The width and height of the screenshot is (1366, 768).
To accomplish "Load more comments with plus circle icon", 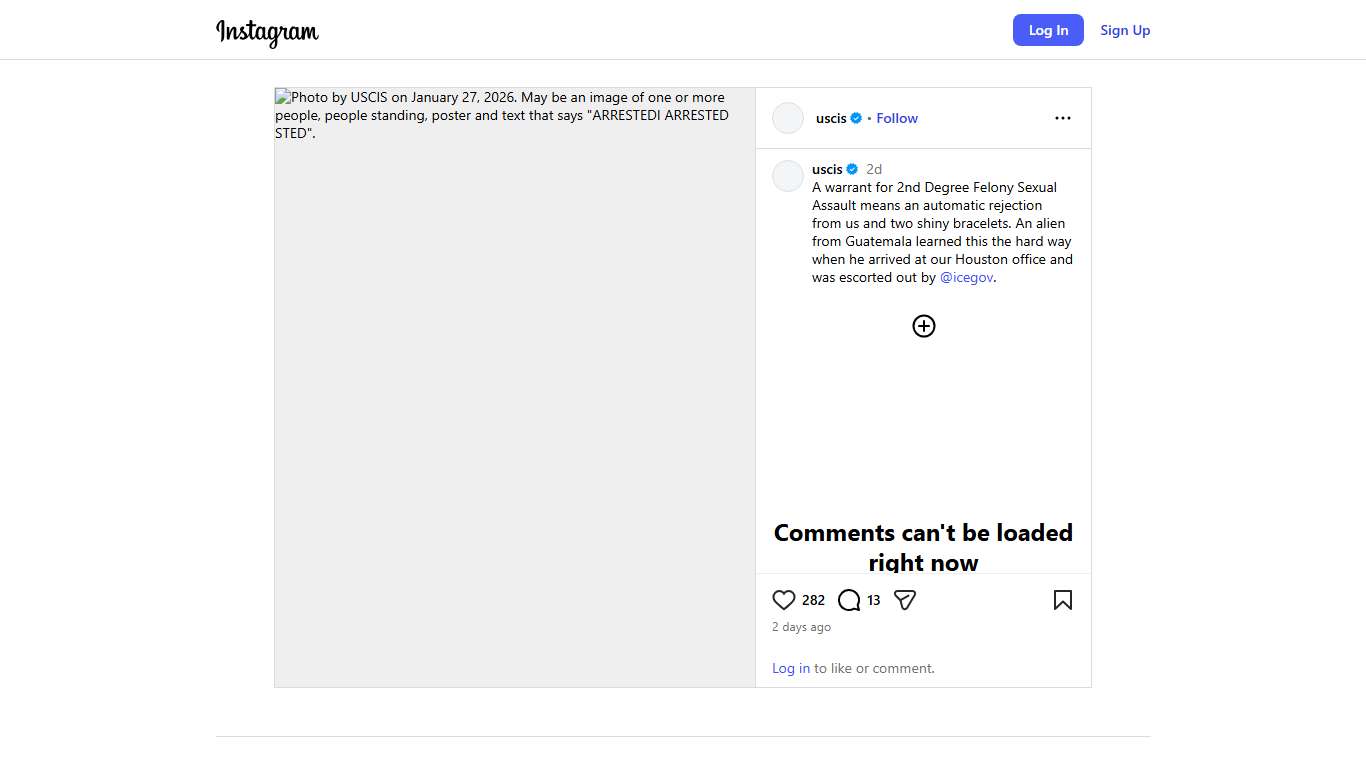I will [x=923, y=326].
